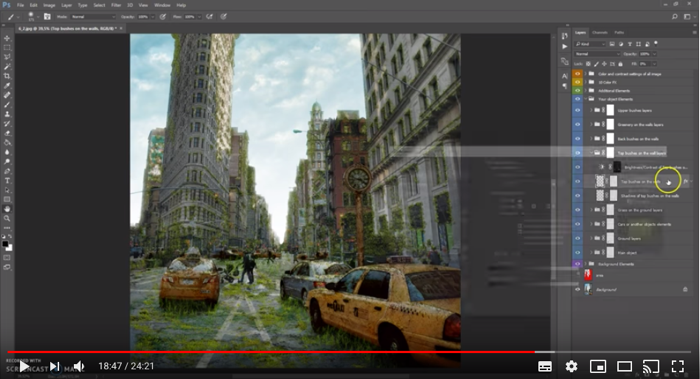Open the brush Mode dropdown
700x379 pixels.
tap(92, 17)
